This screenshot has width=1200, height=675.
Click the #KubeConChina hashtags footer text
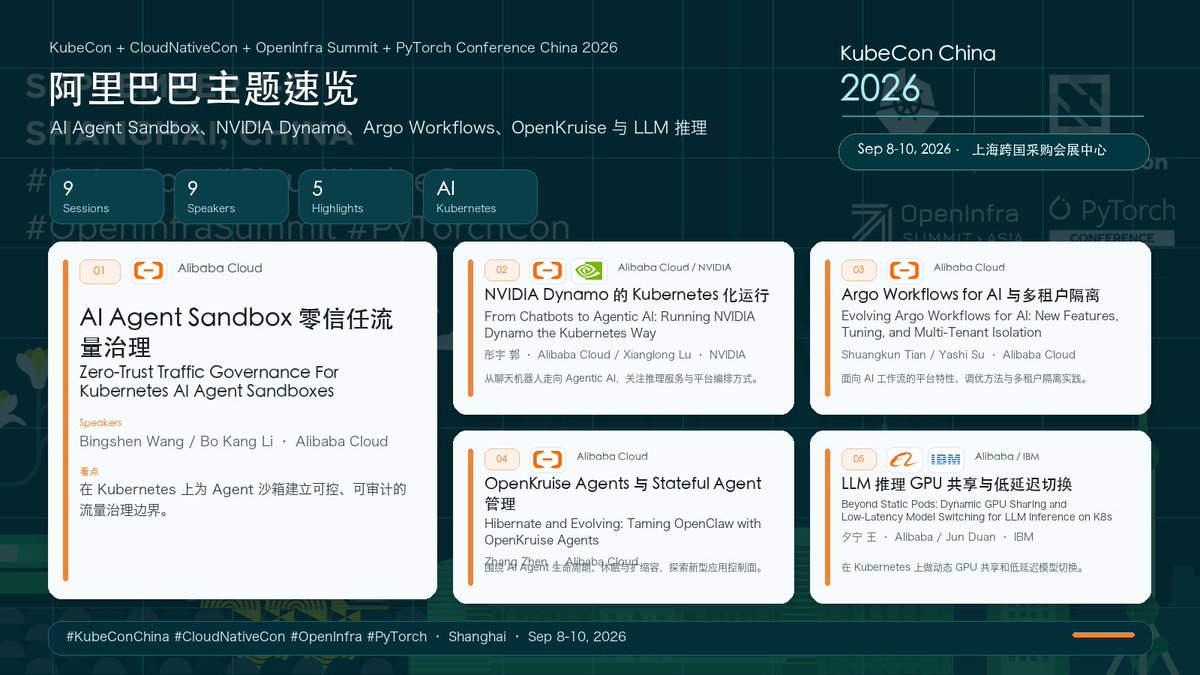coord(346,637)
